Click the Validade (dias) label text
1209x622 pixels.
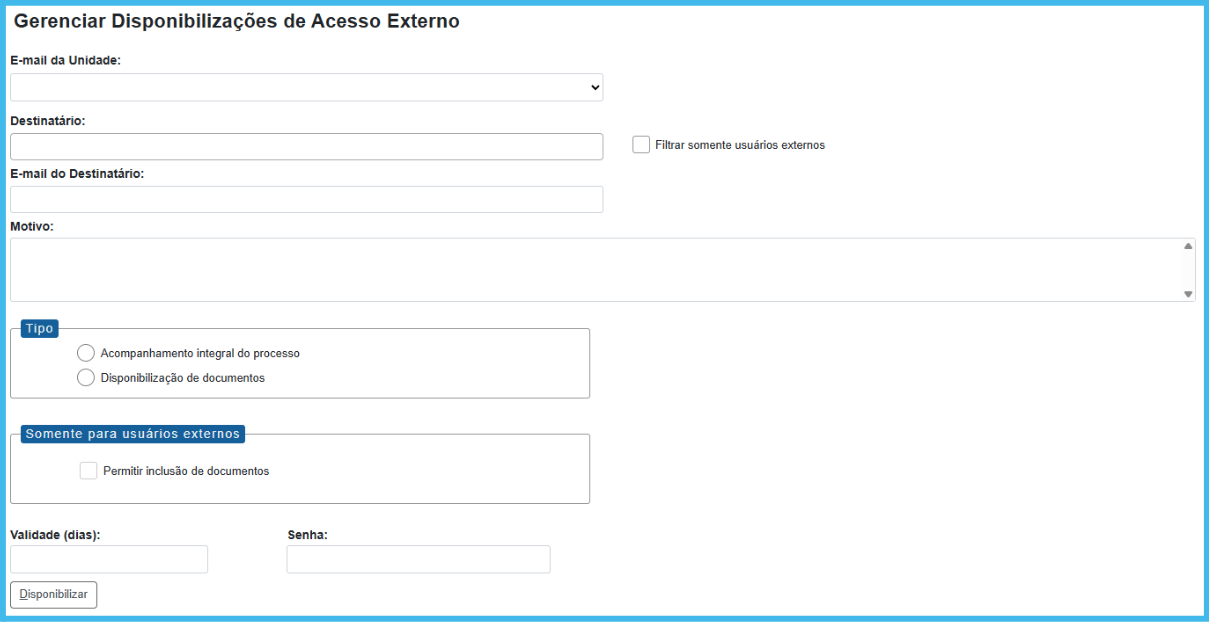tap(55, 535)
